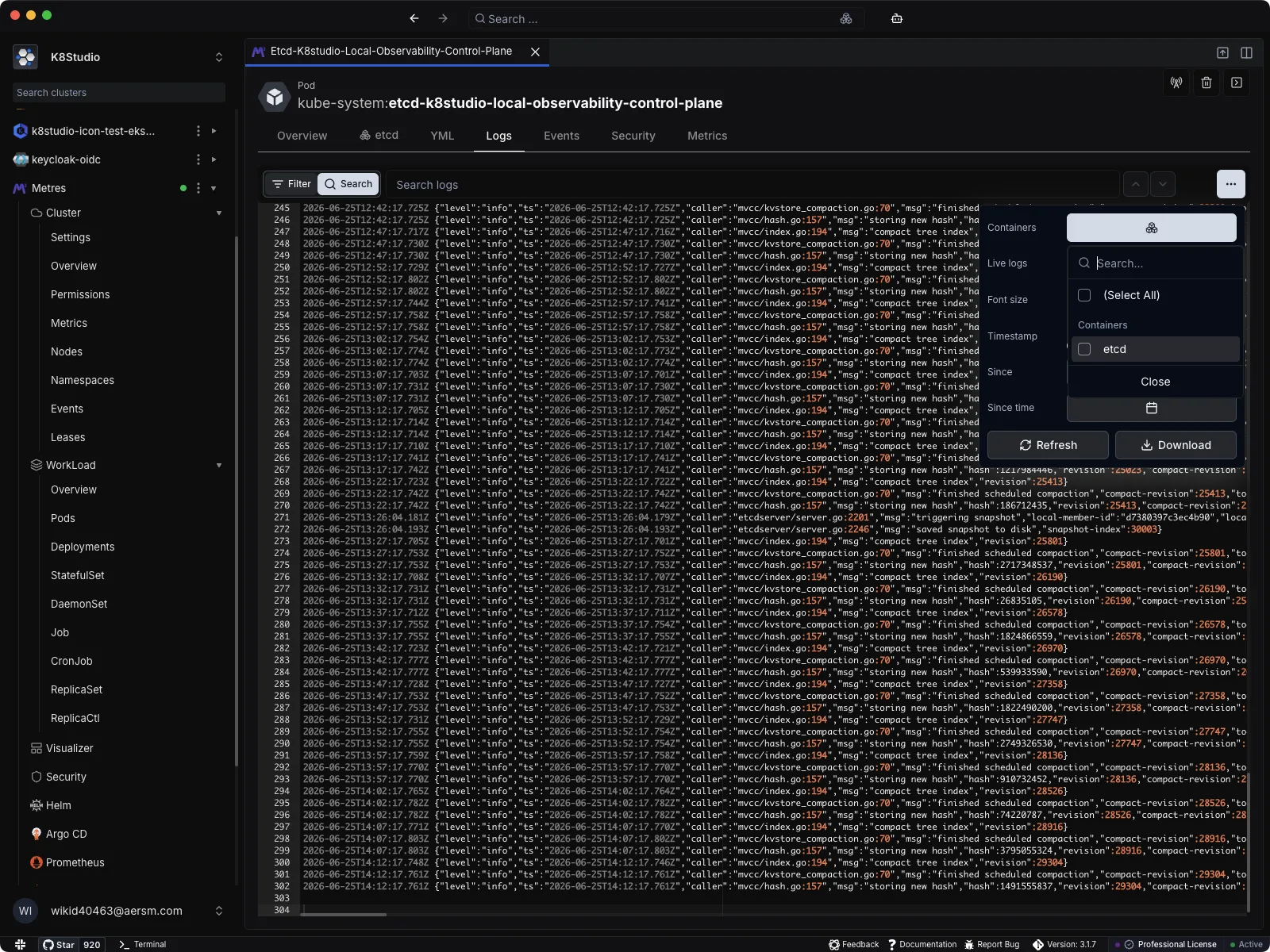Screen dimensions: 1270x952
Task: Switch to the YML tab
Action: pyautogui.click(x=442, y=136)
